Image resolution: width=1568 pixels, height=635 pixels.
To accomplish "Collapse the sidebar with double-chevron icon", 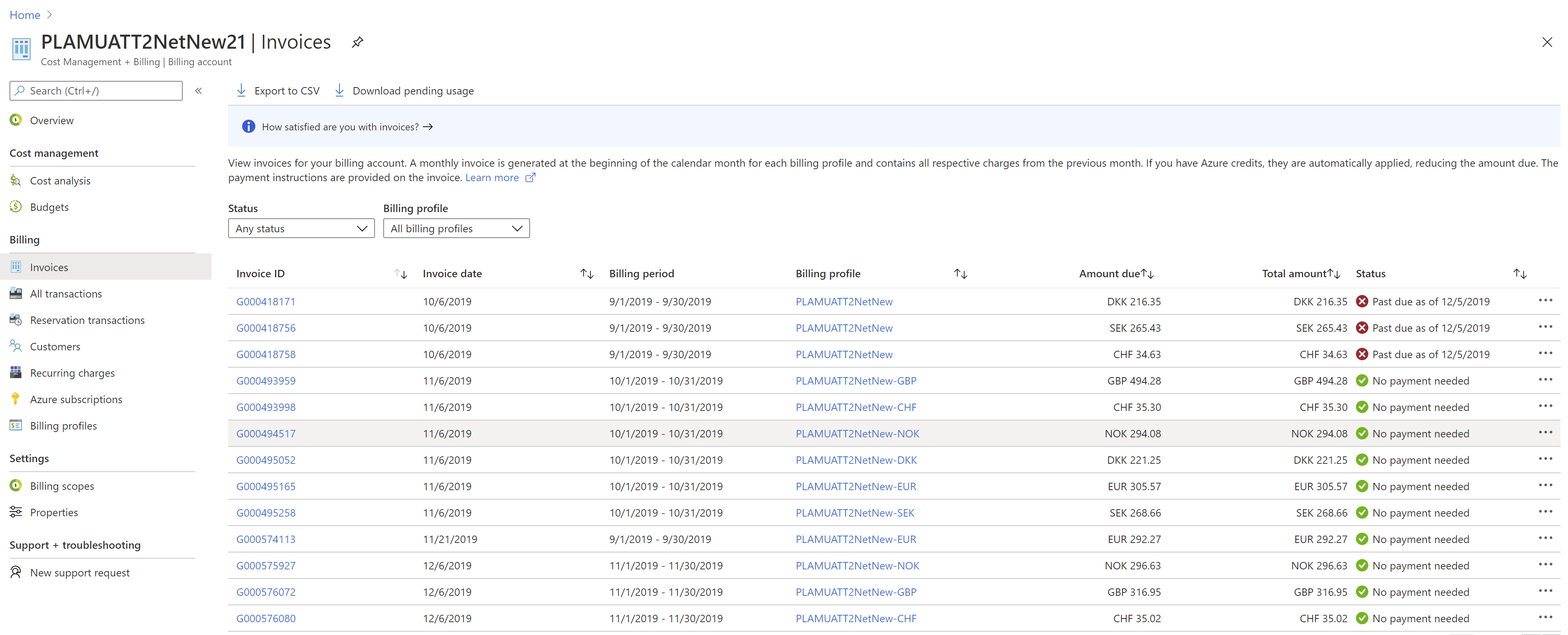I will point(198,91).
